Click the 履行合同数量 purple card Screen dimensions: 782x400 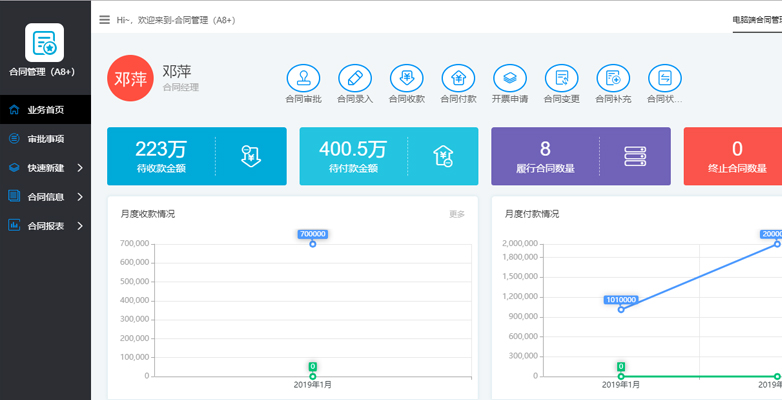pyautogui.click(x=580, y=156)
